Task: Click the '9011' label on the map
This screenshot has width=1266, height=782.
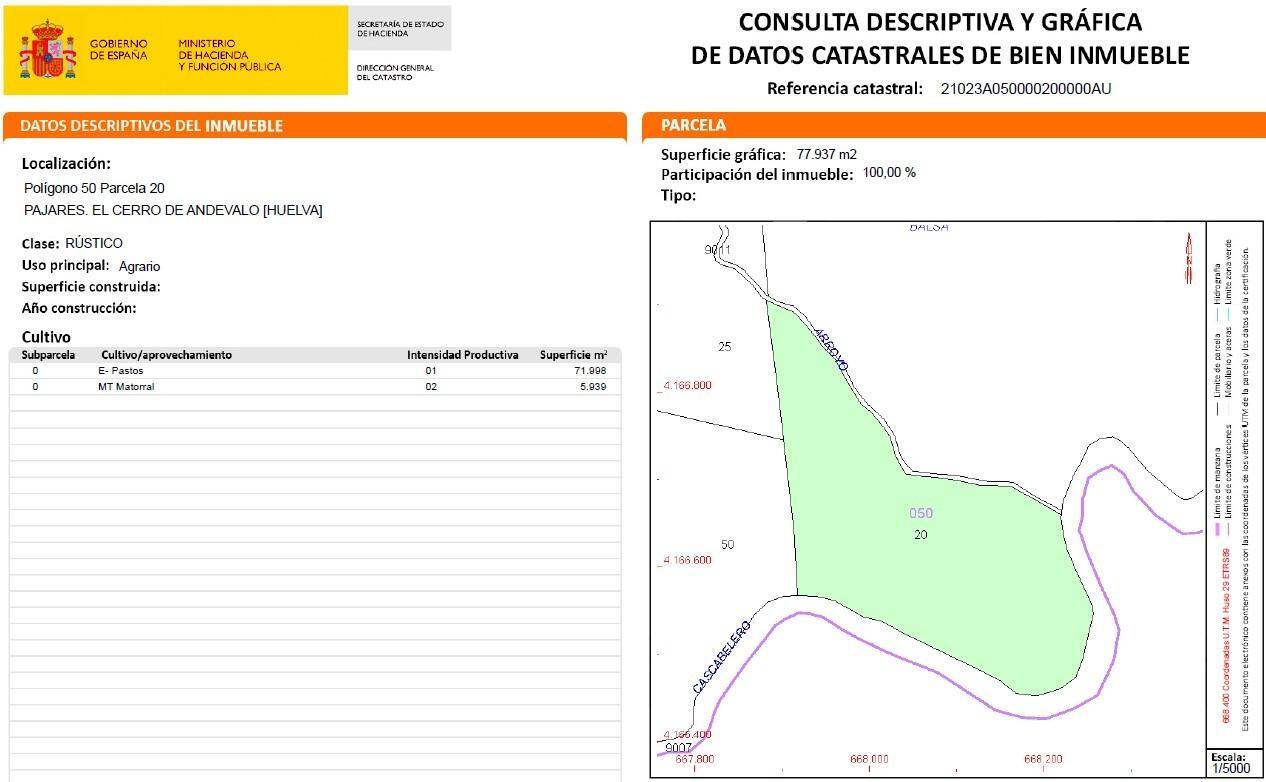Action: [717, 250]
